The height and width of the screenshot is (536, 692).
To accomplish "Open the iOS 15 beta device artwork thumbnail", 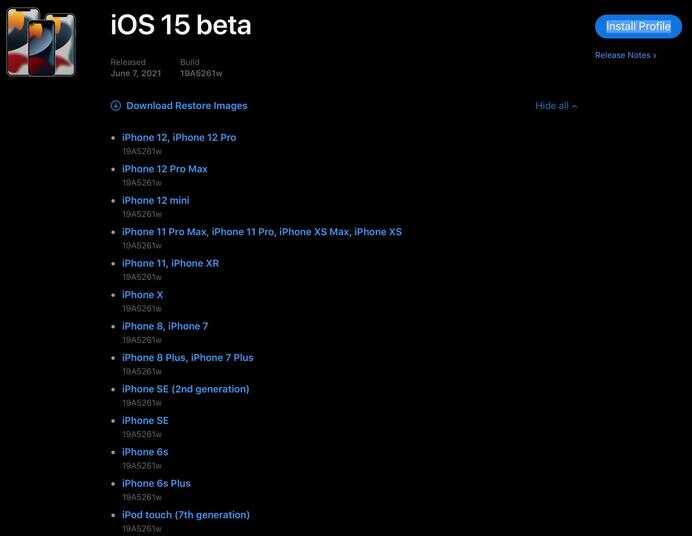I will pos(41,42).
